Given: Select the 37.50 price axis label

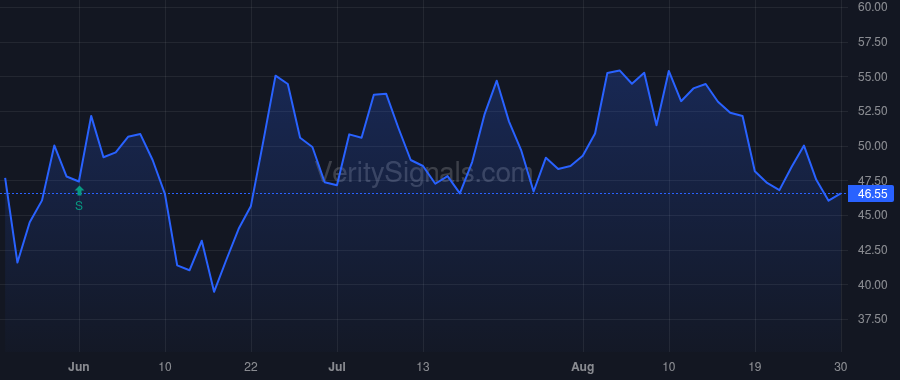Looking at the screenshot, I should (872, 319).
